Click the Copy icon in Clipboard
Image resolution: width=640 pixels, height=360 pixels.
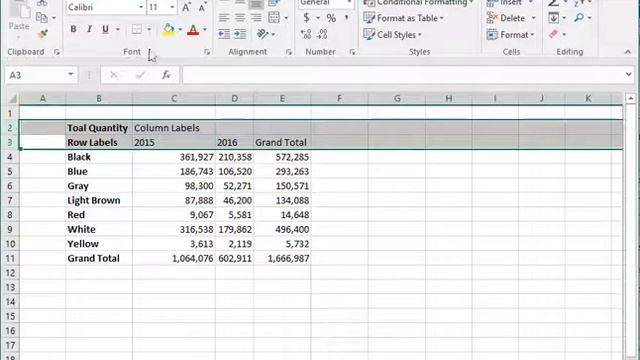42,18
